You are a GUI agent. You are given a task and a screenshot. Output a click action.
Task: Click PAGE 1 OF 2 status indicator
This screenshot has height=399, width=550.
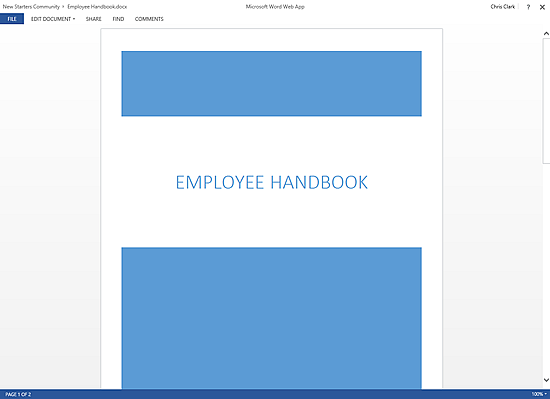pos(18,394)
